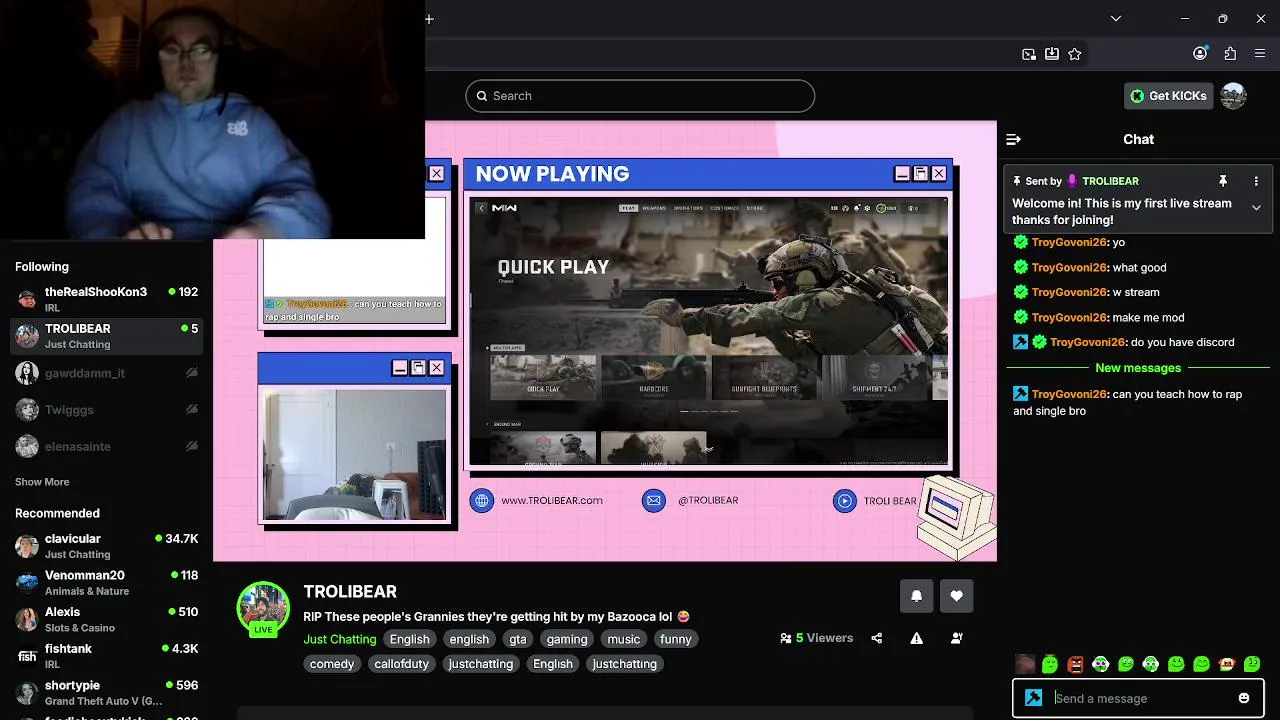Expand the pinned welcome message chevron
The height and width of the screenshot is (720, 1280).
pos(1256,207)
